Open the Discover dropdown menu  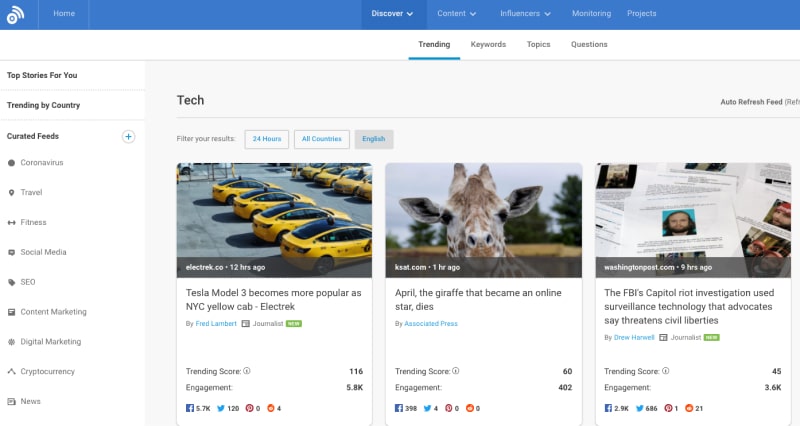tap(392, 14)
